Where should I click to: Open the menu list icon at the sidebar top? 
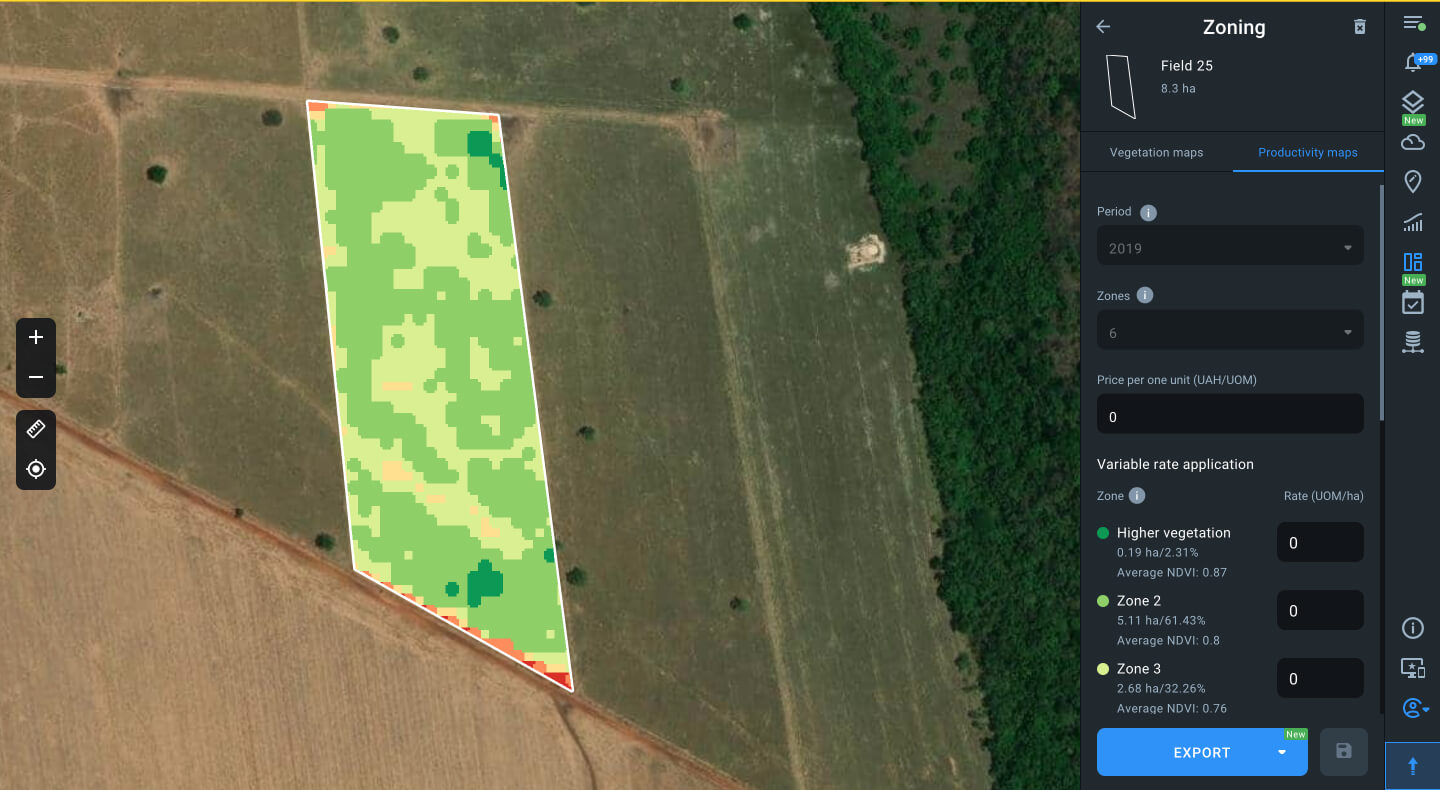(1413, 23)
